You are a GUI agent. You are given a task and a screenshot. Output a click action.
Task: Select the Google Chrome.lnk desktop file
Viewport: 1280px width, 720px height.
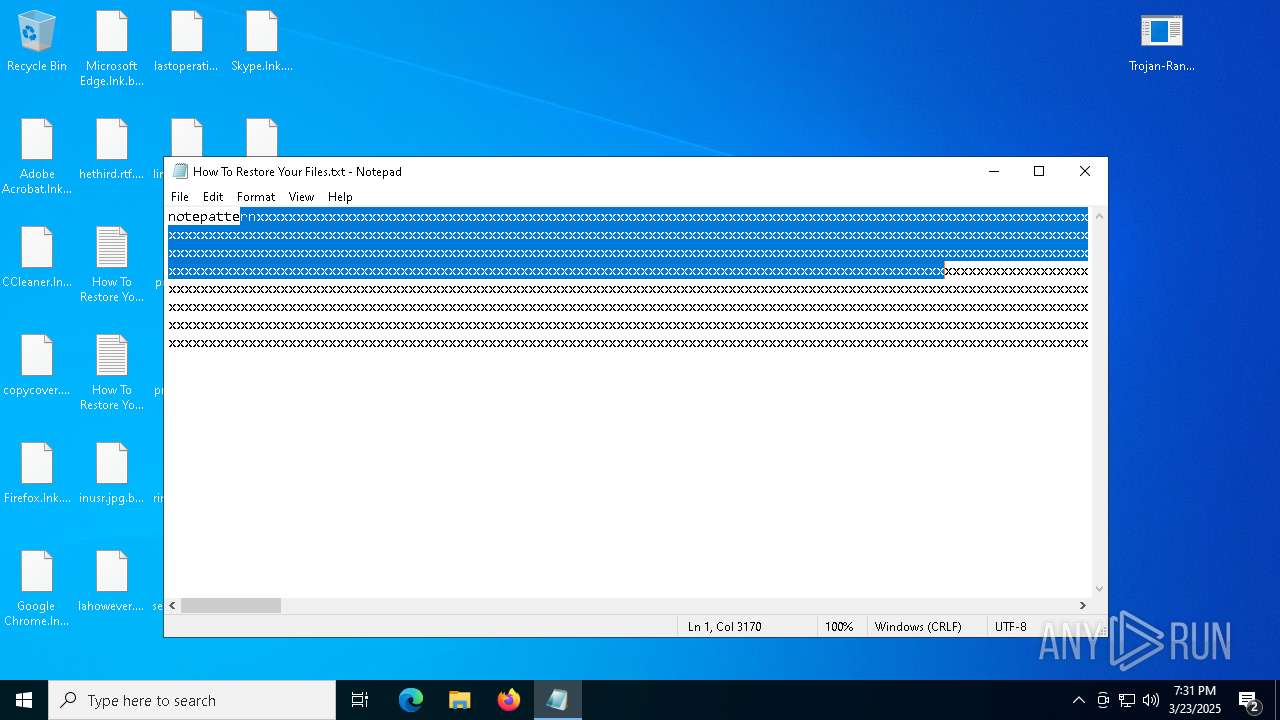tap(37, 589)
